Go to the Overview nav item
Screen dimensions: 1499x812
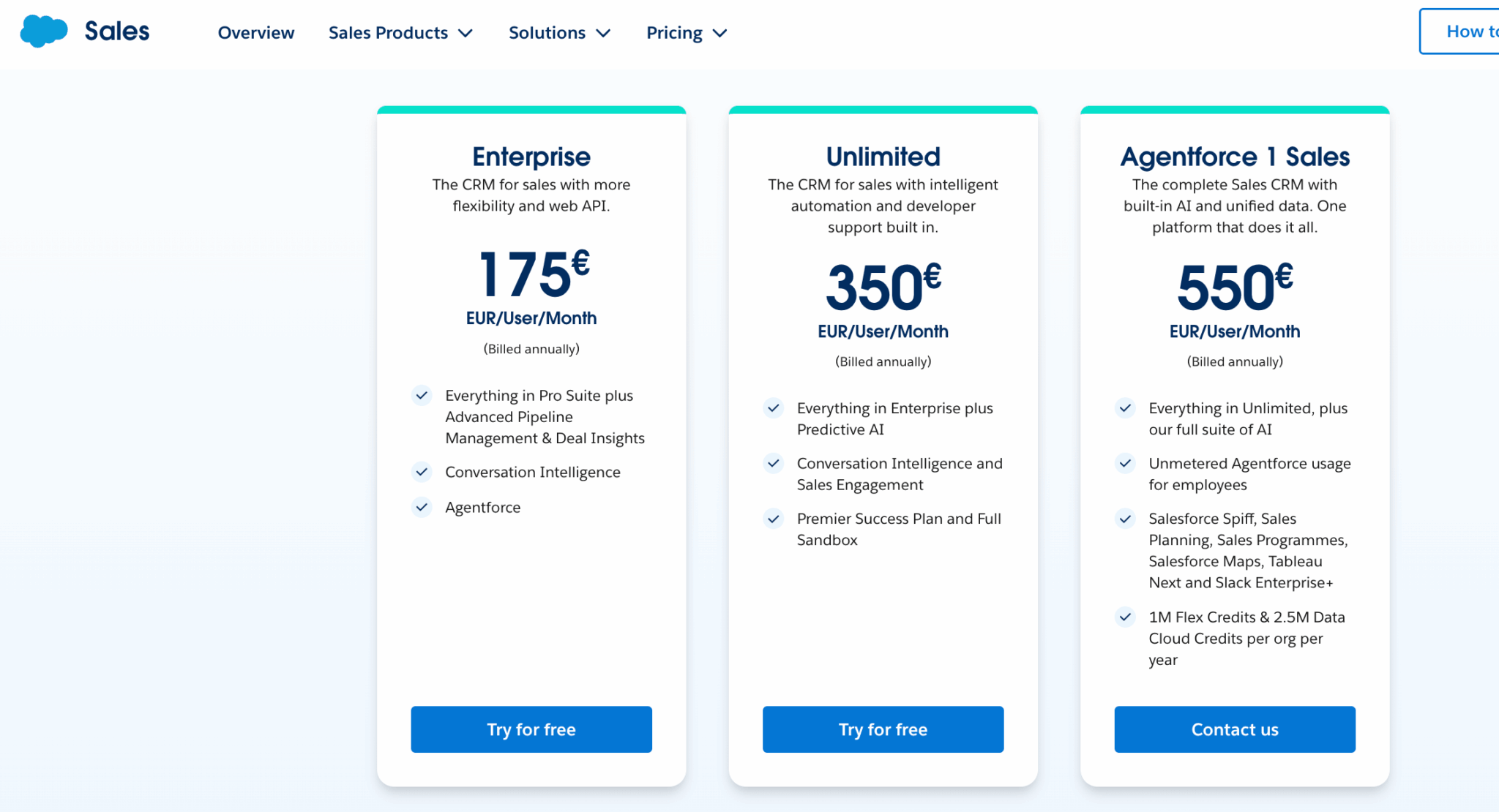coord(256,33)
